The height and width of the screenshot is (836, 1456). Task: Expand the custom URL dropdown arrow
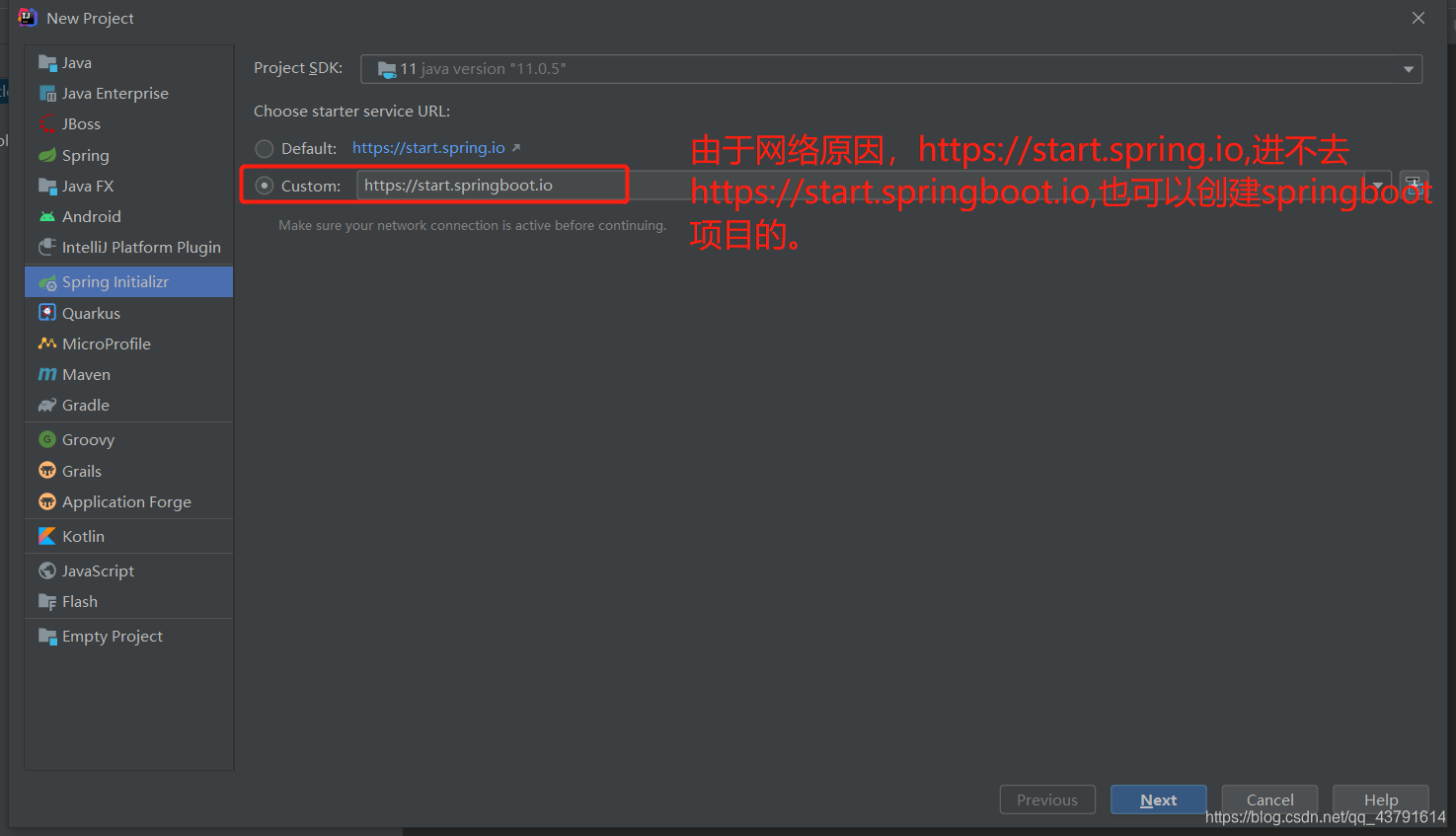coord(1378,185)
